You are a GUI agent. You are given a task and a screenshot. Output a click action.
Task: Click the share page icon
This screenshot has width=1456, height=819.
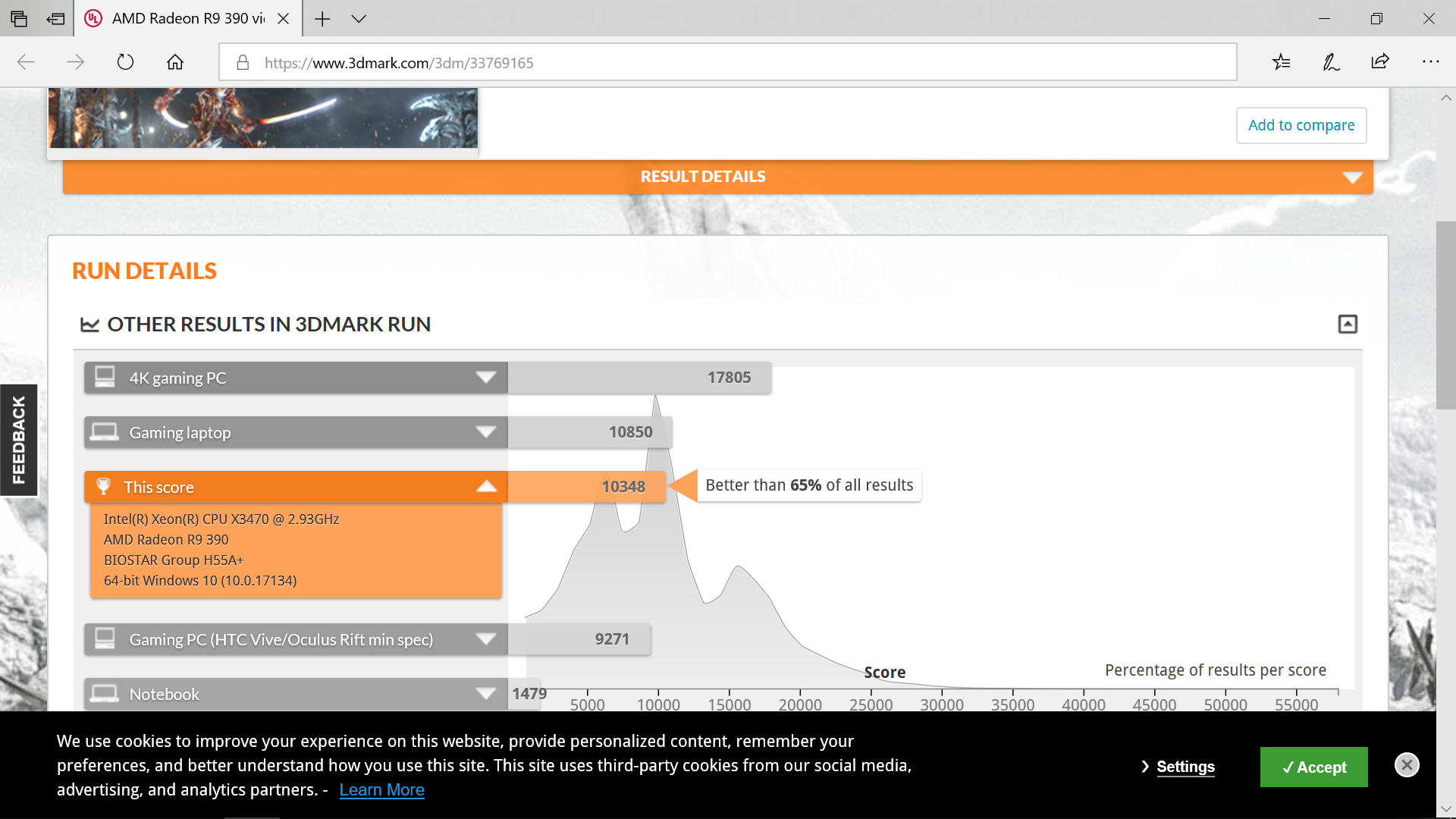point(1380,62)
